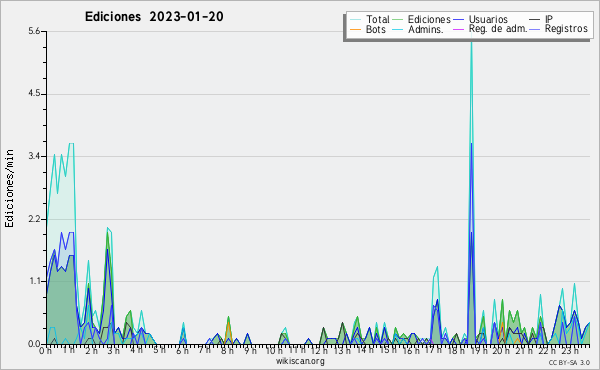Click the y-axis value 5.6
Image resolution: width=600 pixels, height=370 pixels.
tap(34, 31)
